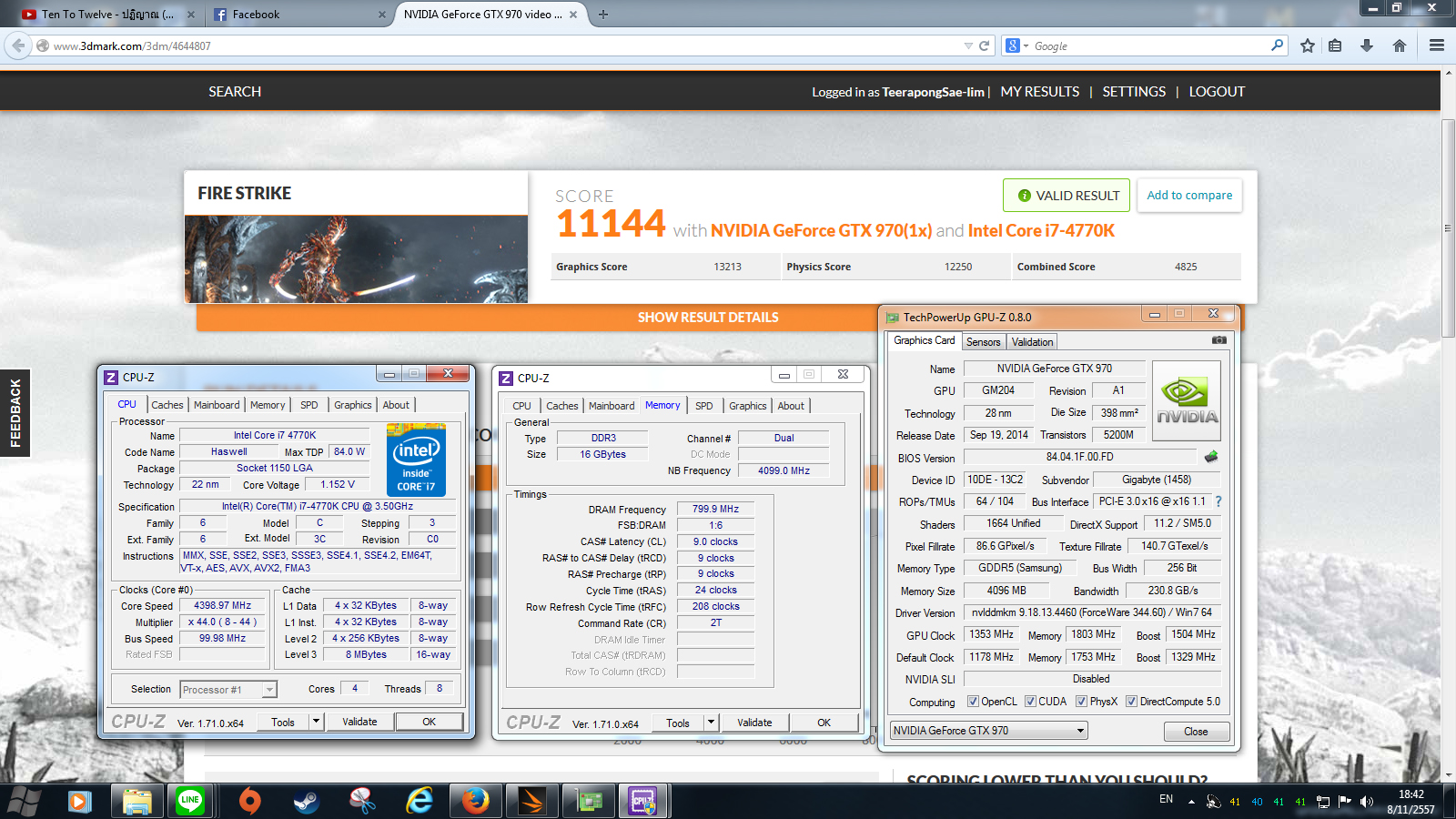Image resolution: width=1456 pixels, height=819 pixels.
Task: Click the Bus Interface question mark
Action: tap(1218, 501)
